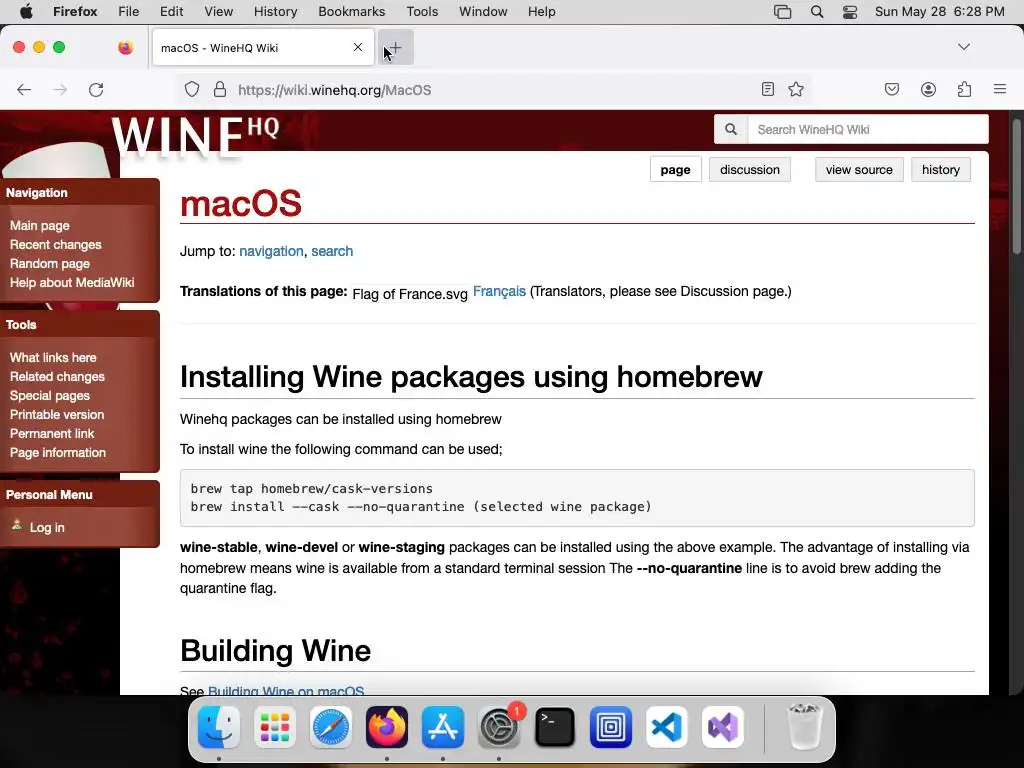Reload the current page
The image size is (1024, 768).
coord(96,89)
